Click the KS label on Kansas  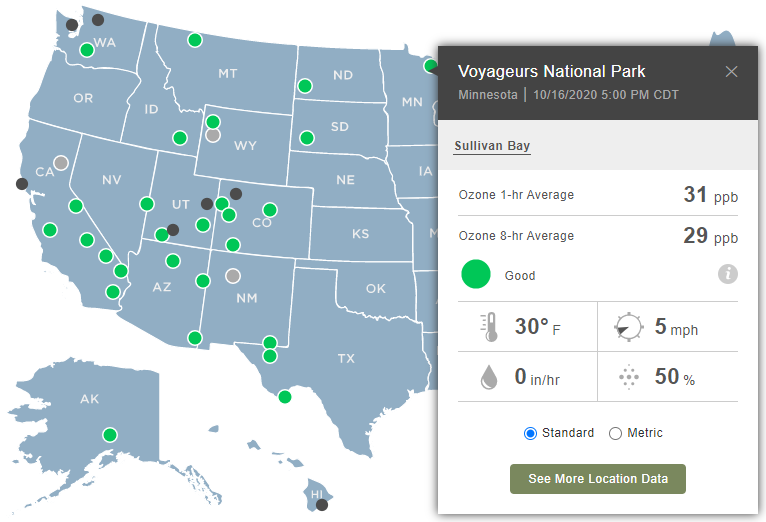361,233
